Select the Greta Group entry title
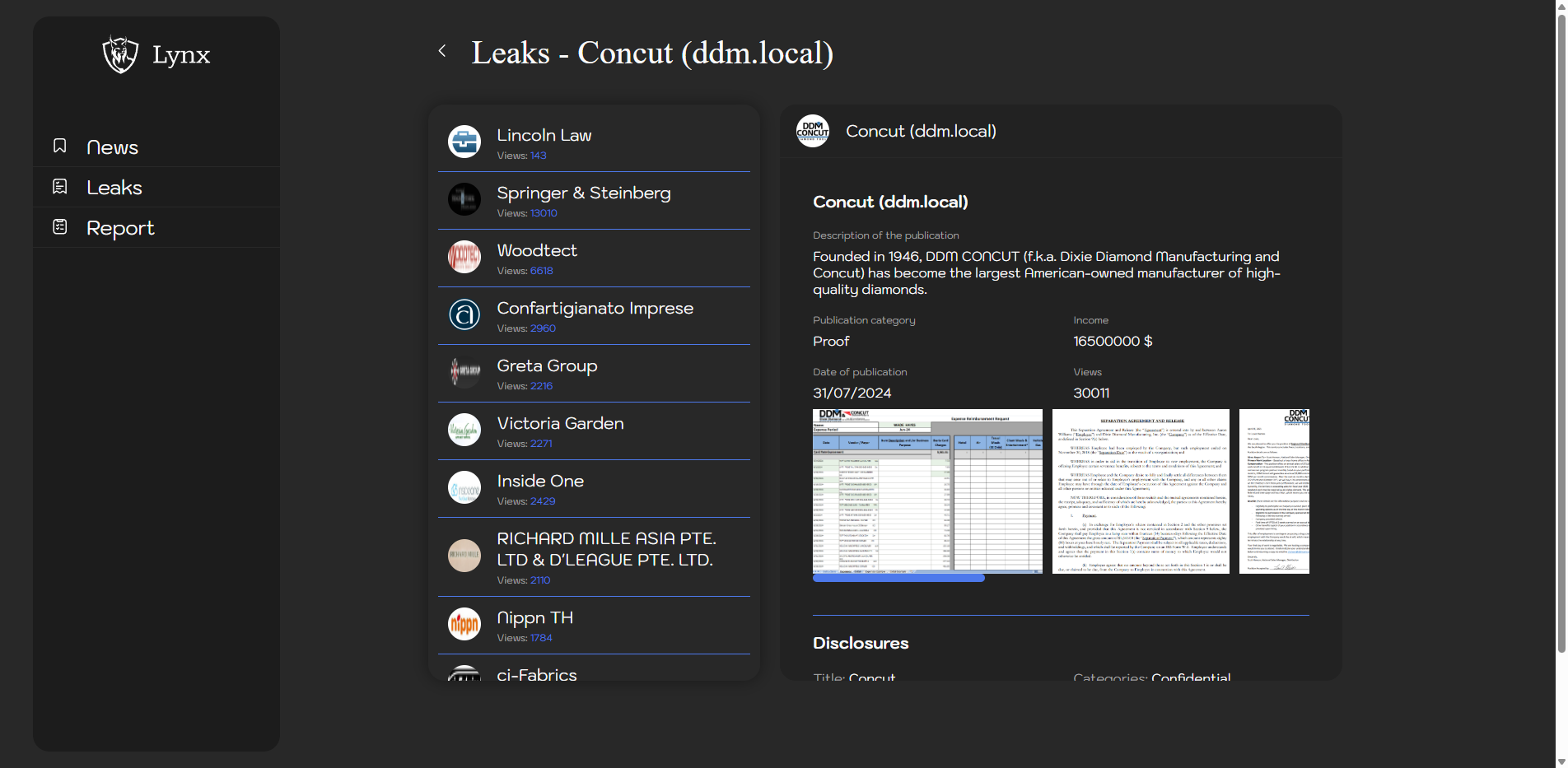The height and width of the screenshot is (768, 1568). click(547, 365)
